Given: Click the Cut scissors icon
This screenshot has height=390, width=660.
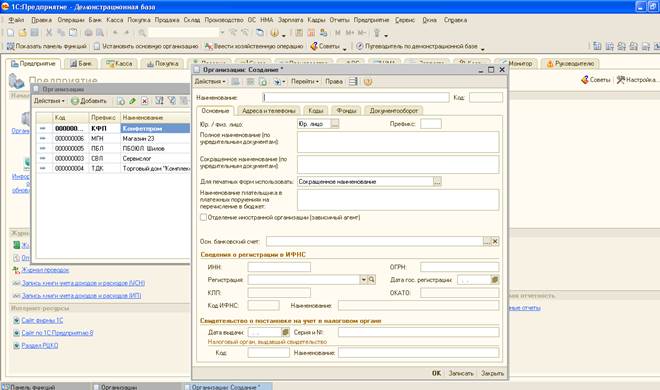Looking at the screenshot, I should click(49, 33).
